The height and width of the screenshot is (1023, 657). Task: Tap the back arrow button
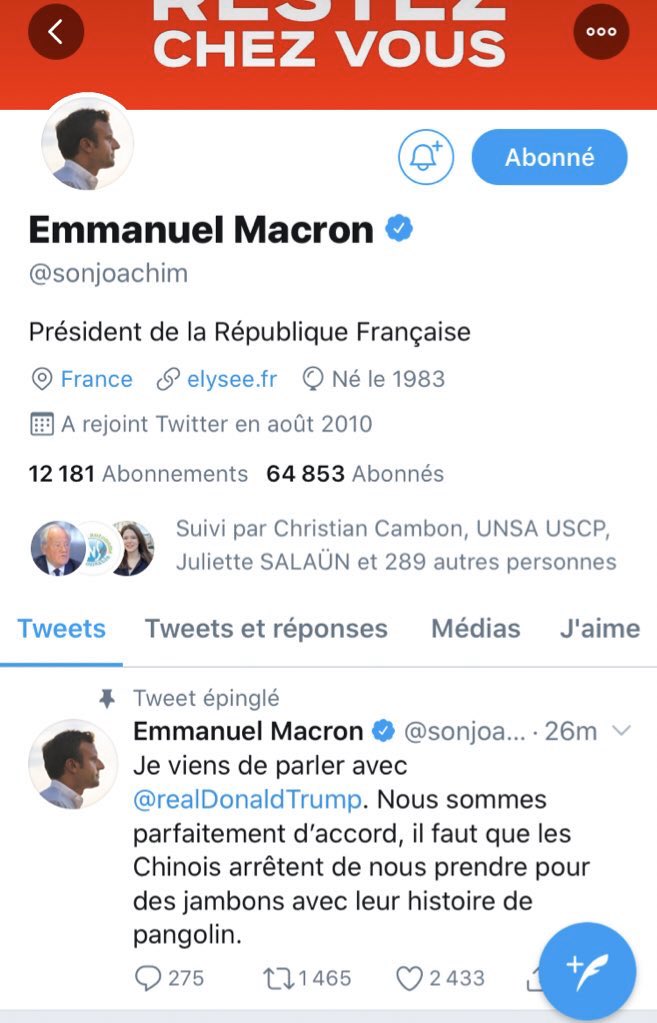tap(55, 32)
